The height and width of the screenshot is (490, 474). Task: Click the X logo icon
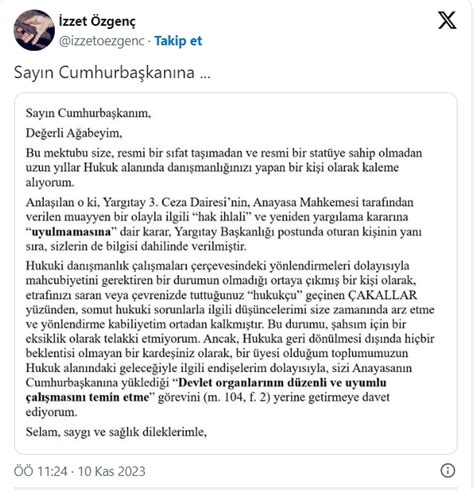click(447, 20)
